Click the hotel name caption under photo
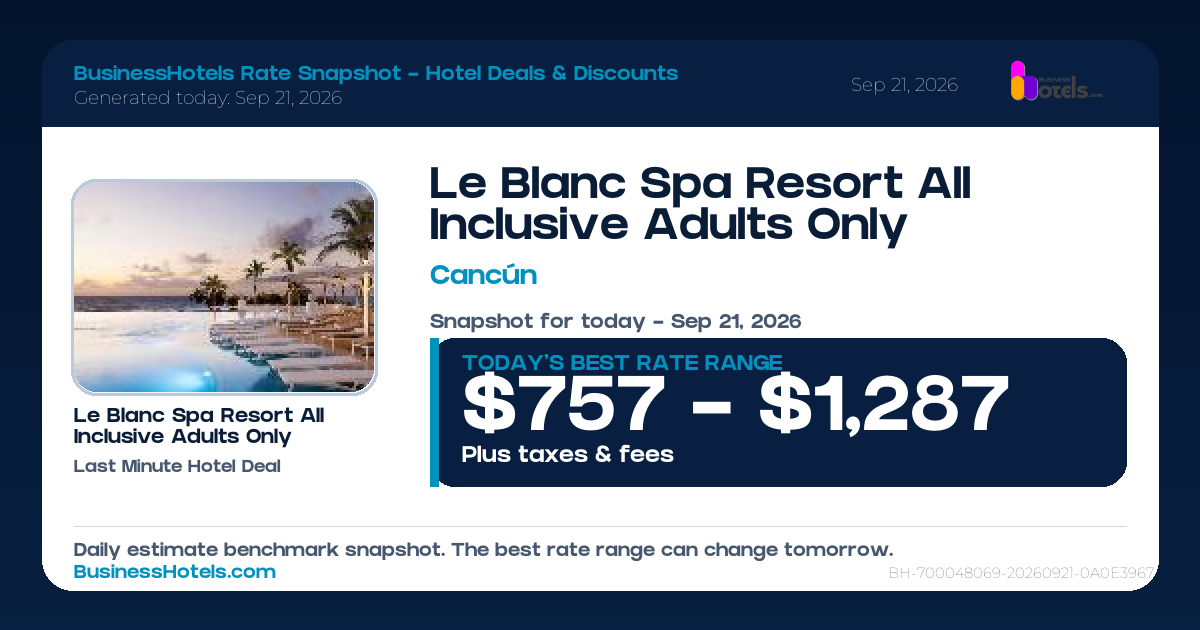1200x630 pixels. [x=199, y=426]
